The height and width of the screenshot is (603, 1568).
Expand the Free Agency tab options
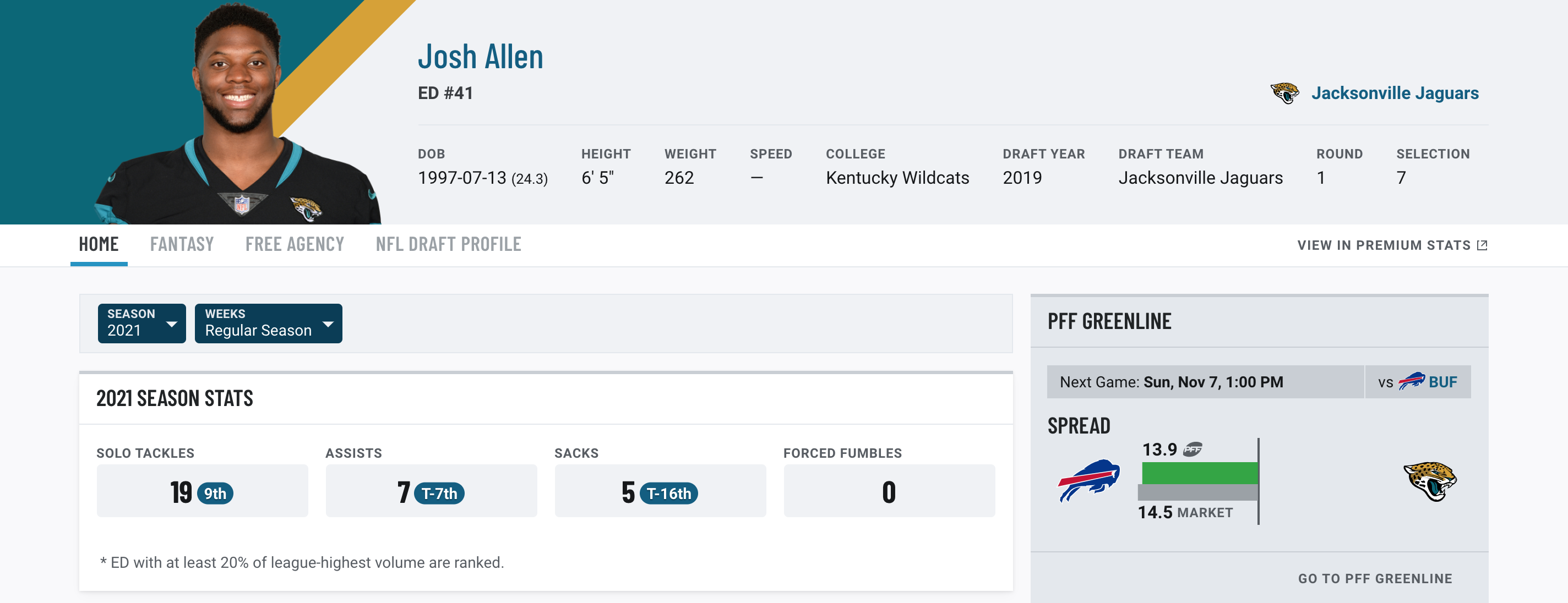[295, 243]
